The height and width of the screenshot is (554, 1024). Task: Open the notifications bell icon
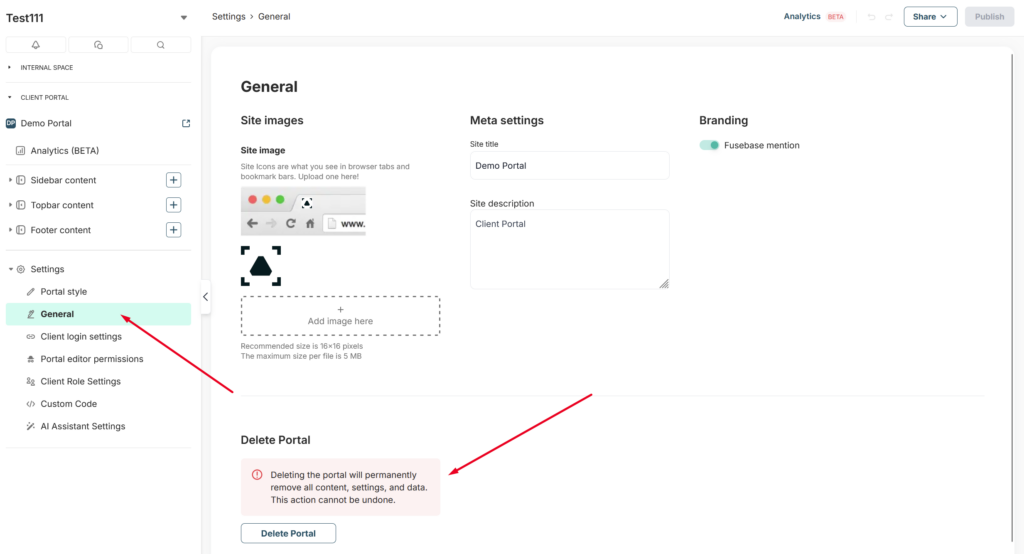click(x=36, y=45)
